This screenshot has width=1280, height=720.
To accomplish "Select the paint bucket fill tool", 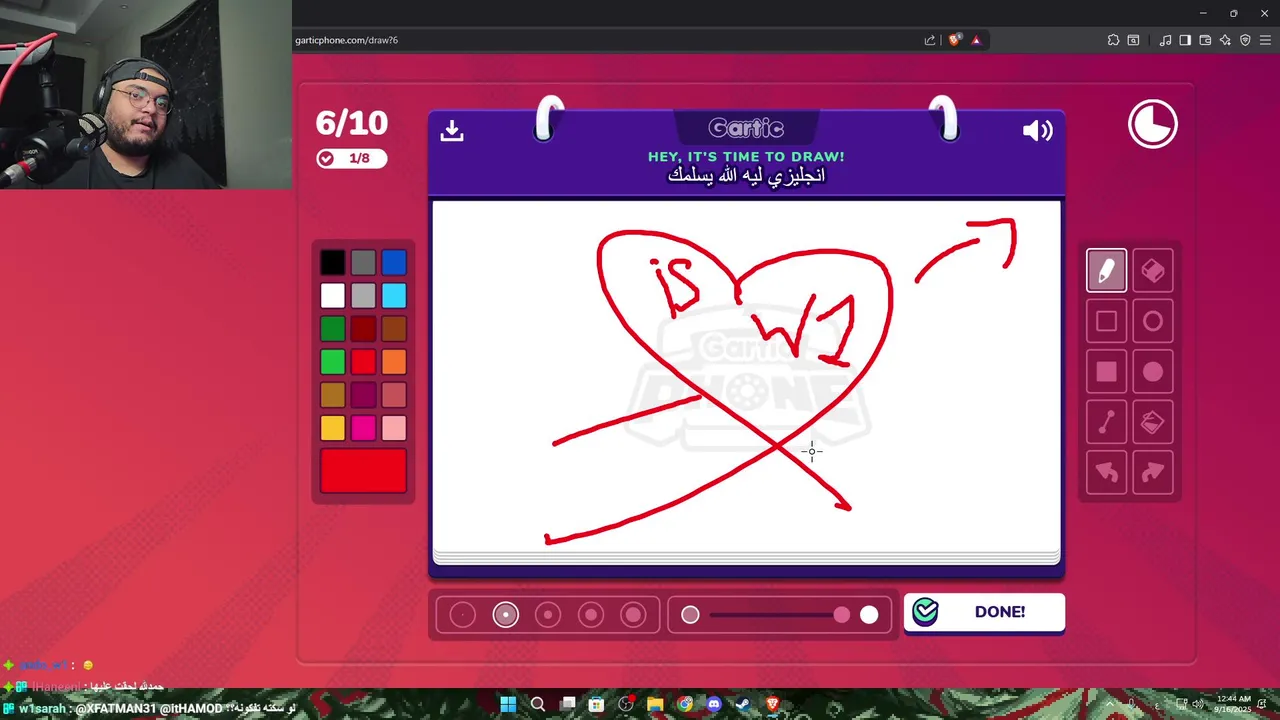I will pyautogui.click(x=1153, y=422).
